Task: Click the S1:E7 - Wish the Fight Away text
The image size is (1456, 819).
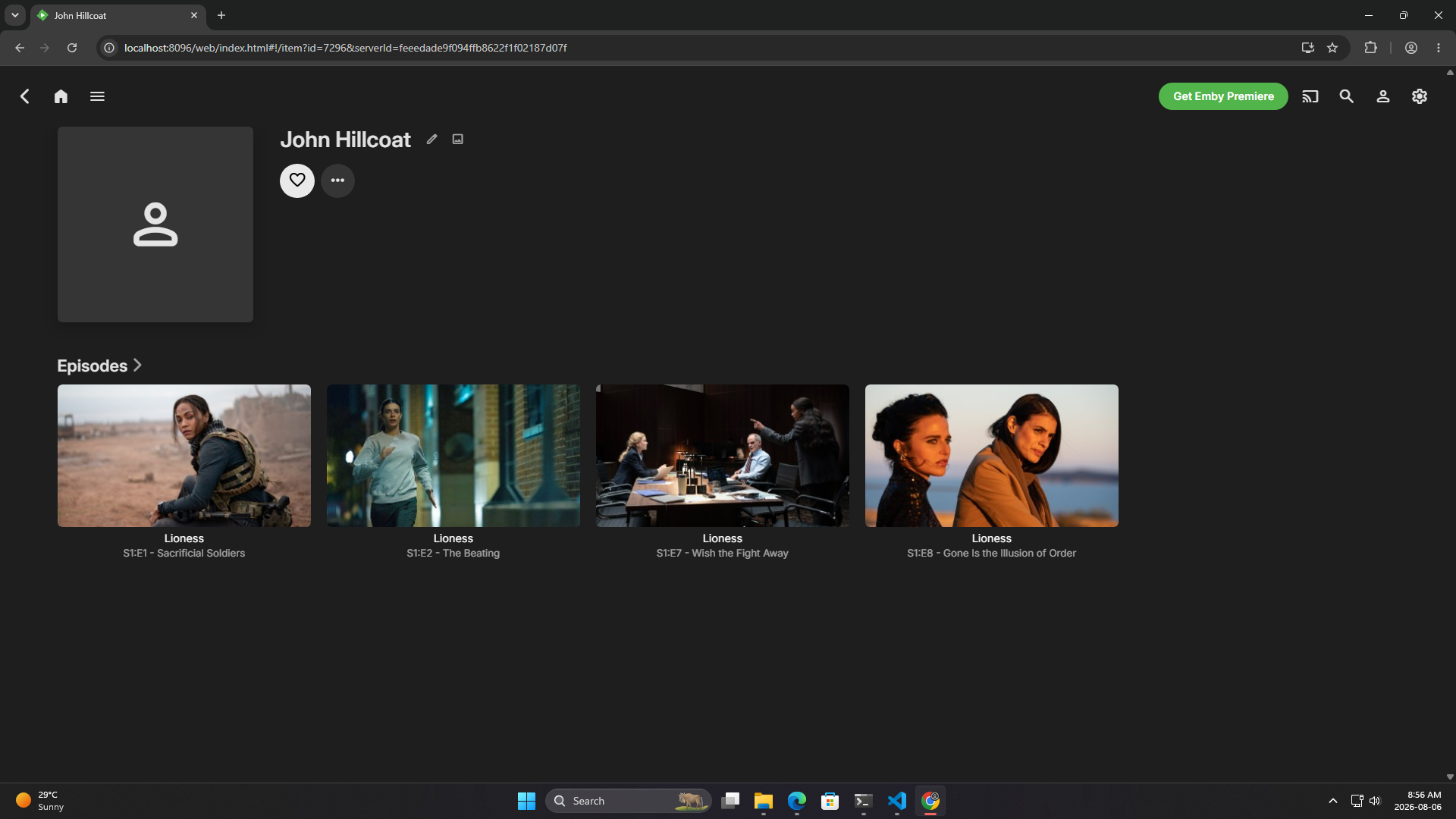Action: click(x=723, y=554)
